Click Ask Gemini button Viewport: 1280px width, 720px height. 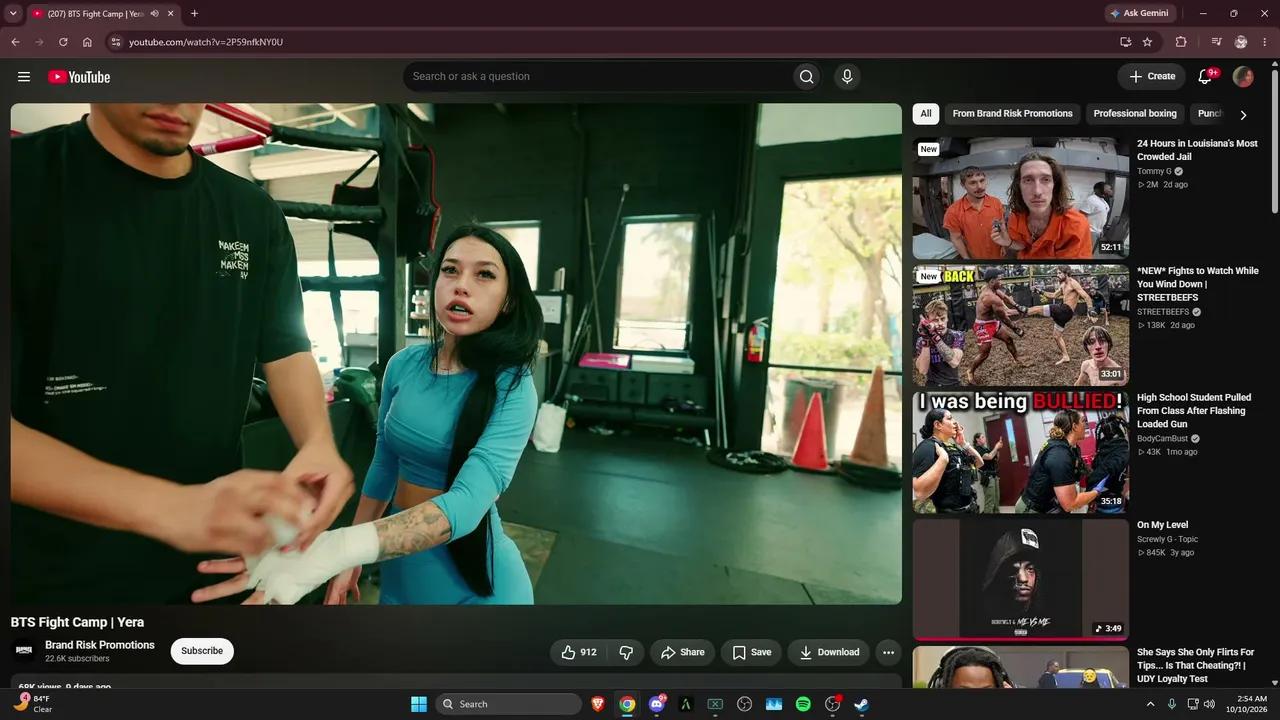click(1138, 13)
